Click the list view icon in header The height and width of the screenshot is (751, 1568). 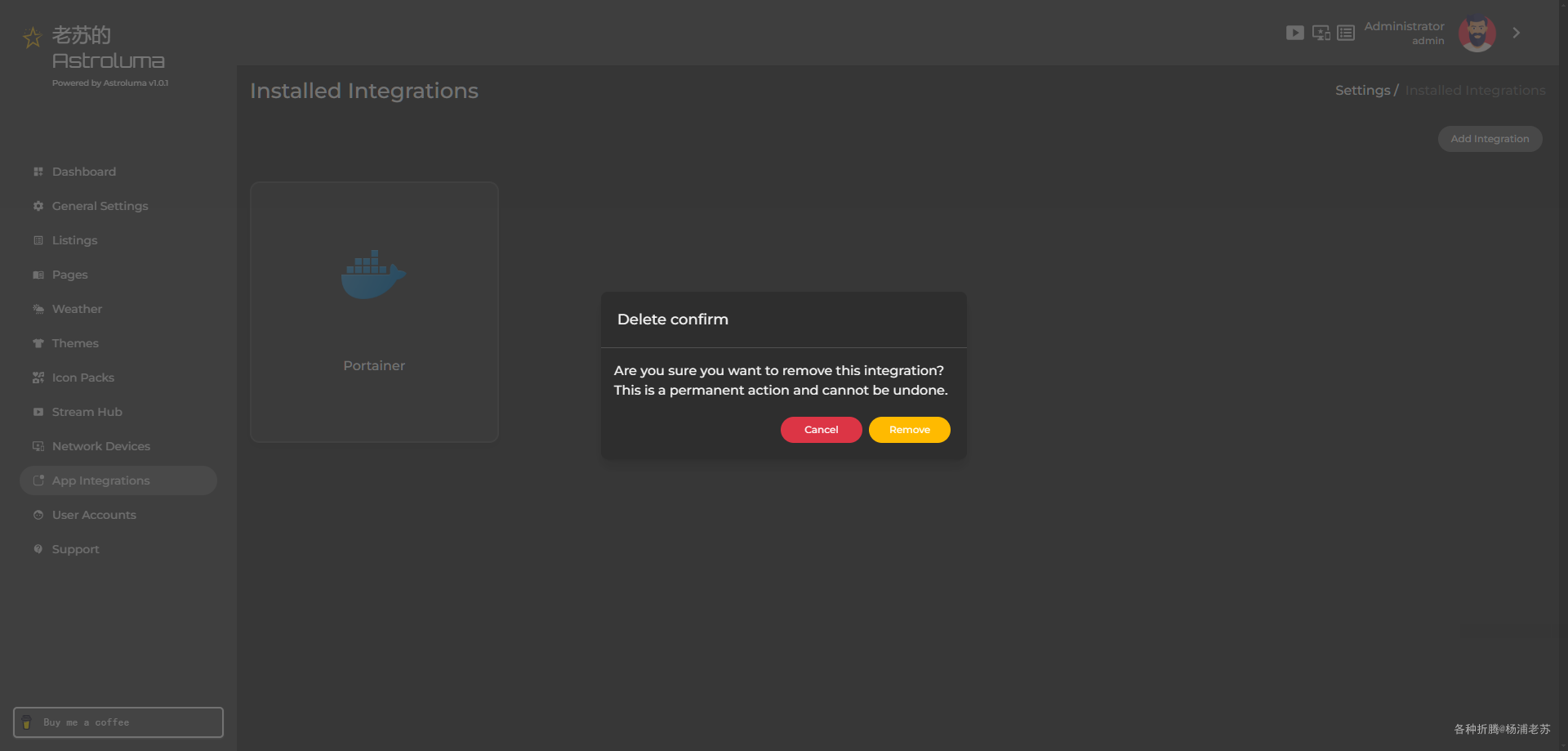(x=1346, y=33)
